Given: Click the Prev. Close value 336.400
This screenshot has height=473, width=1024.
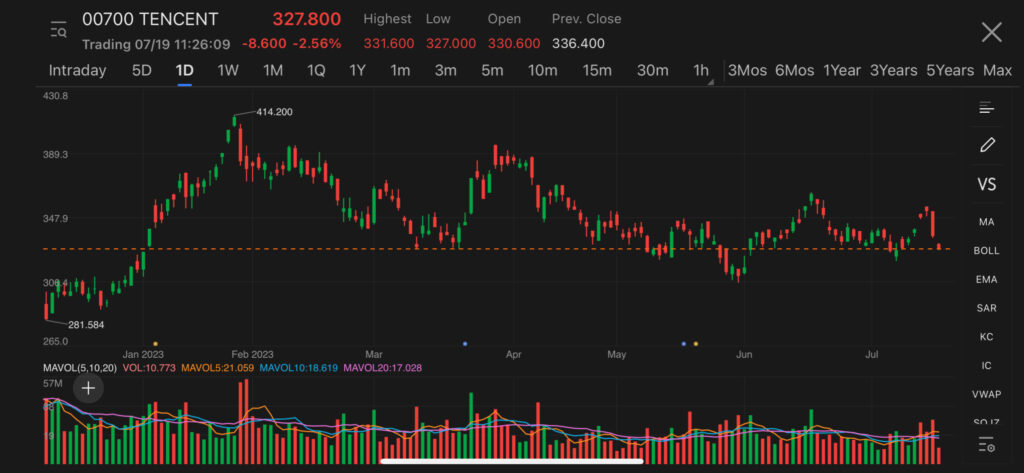Looking at the screenshot, I should tap(578, 44).
